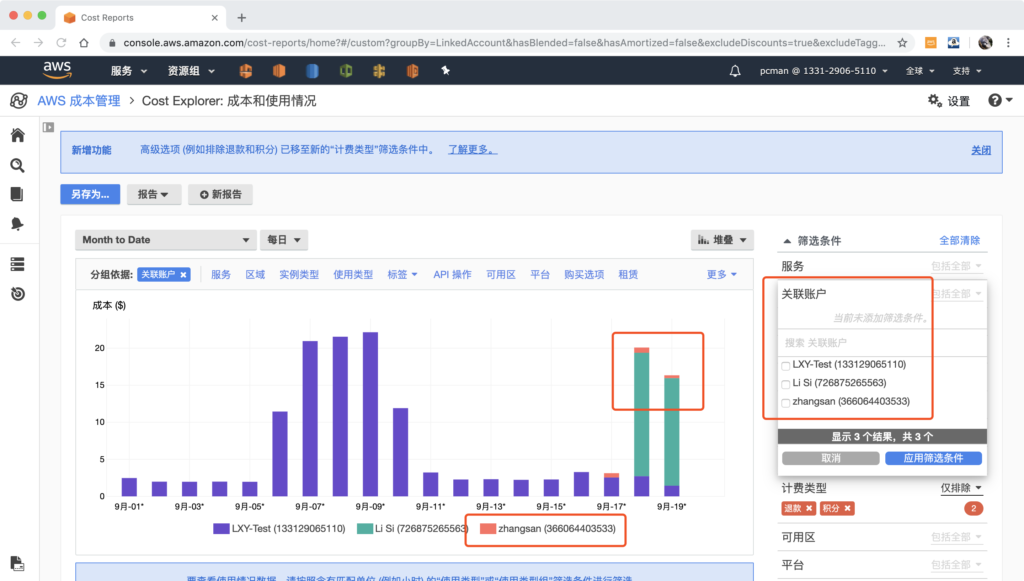Reload the page in the browser
This screenshot has width=1024, height=581.
(61, 42)
